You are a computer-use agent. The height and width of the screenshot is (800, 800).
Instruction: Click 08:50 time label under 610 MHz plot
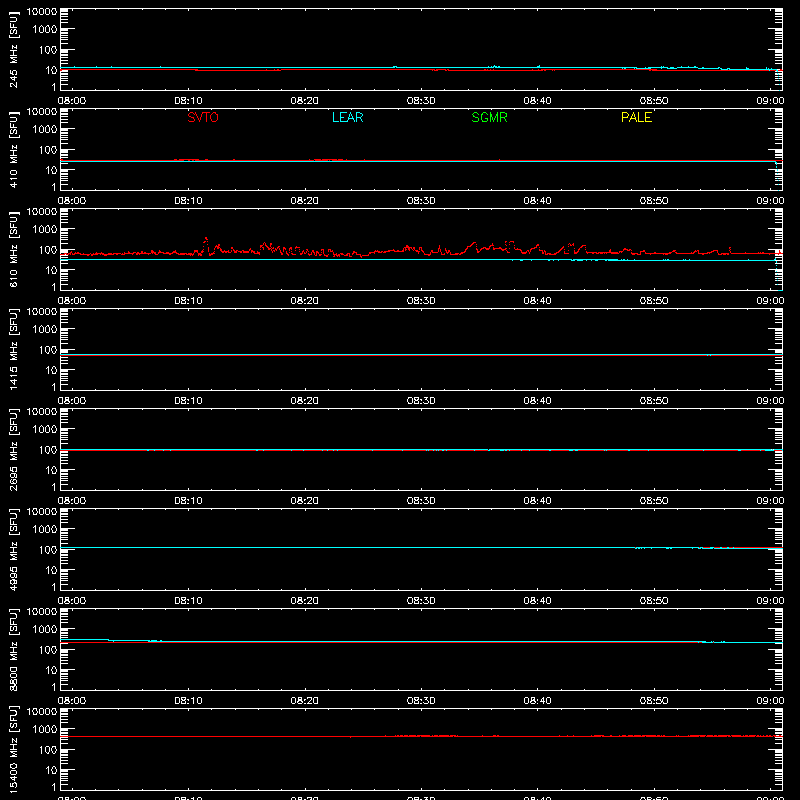[654, 301]
